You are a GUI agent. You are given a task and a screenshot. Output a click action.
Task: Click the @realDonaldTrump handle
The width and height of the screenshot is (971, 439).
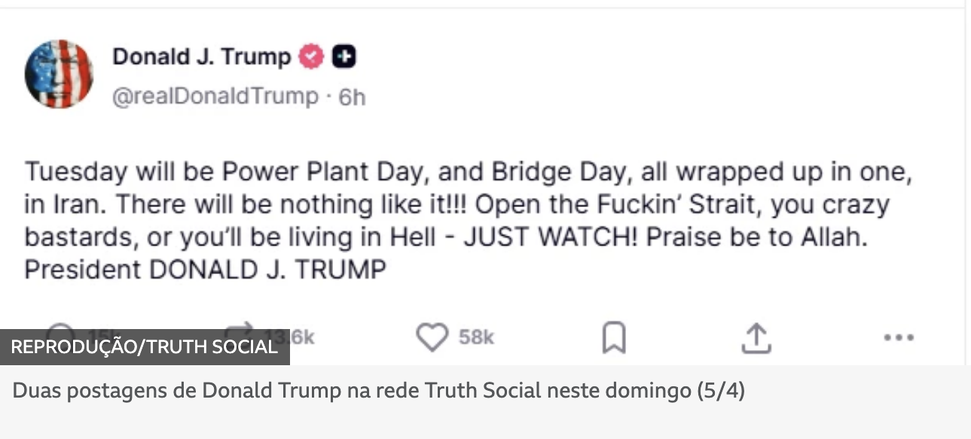tap(215, 97)
